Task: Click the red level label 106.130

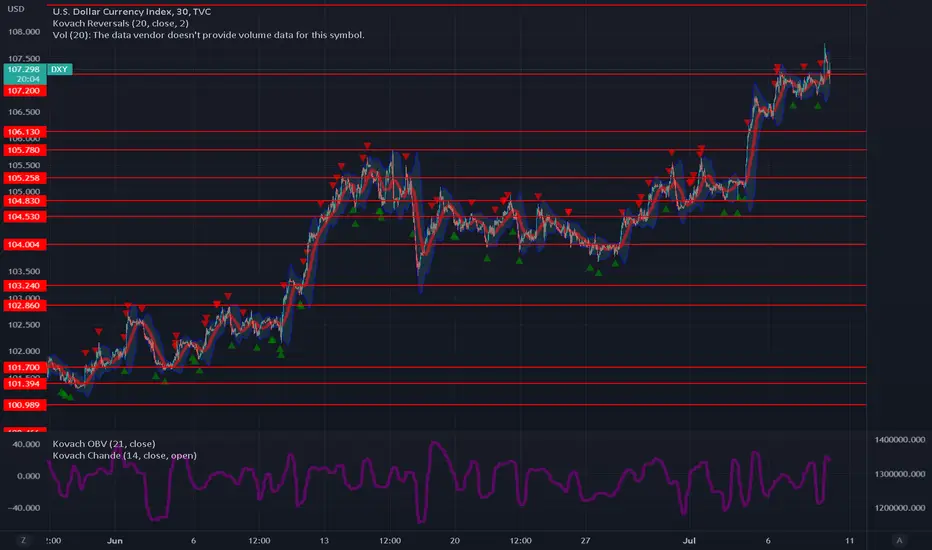Action: tap(24, 132)
